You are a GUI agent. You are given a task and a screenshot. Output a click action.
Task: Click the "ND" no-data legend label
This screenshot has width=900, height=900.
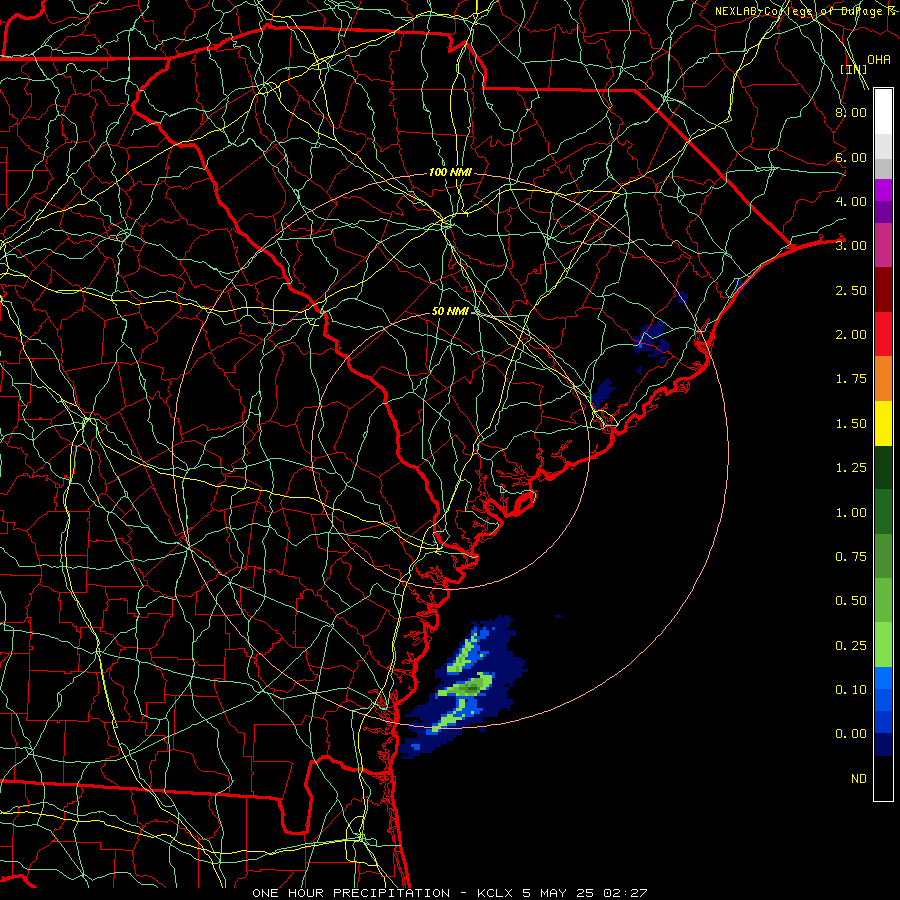(x=859, y=779)
